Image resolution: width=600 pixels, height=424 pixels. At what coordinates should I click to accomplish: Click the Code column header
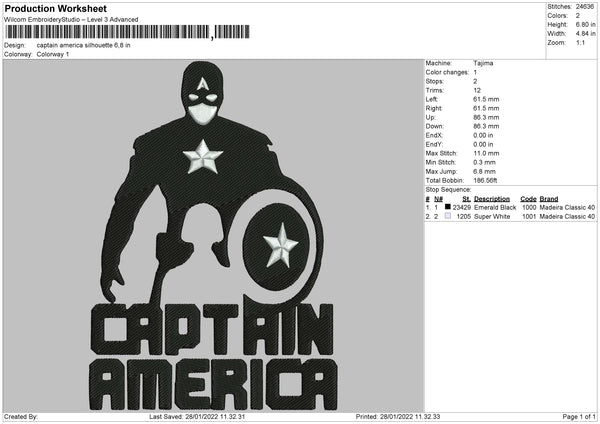[x=528, y=198]
